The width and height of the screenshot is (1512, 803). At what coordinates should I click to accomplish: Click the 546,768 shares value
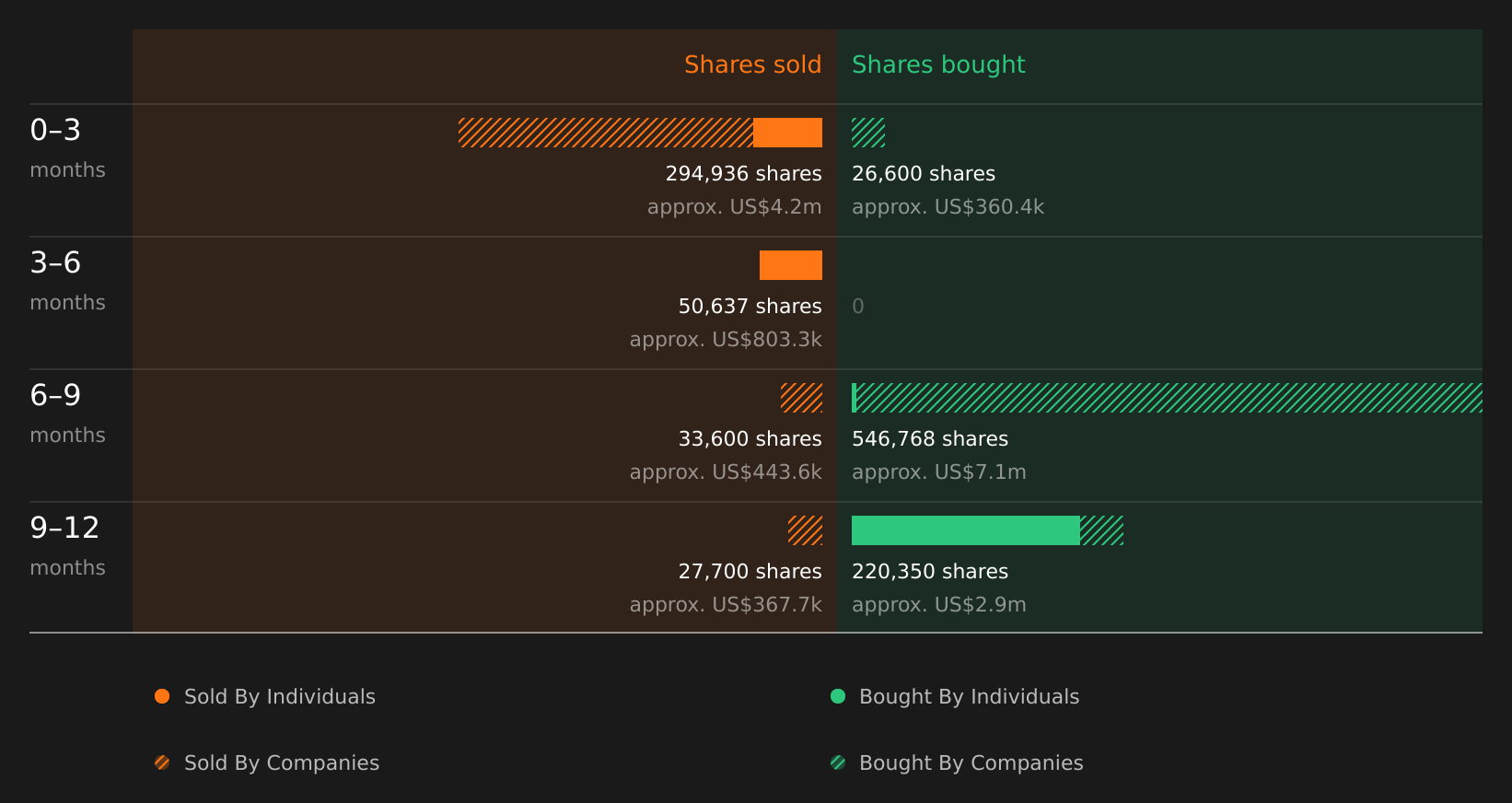(930, 438)
